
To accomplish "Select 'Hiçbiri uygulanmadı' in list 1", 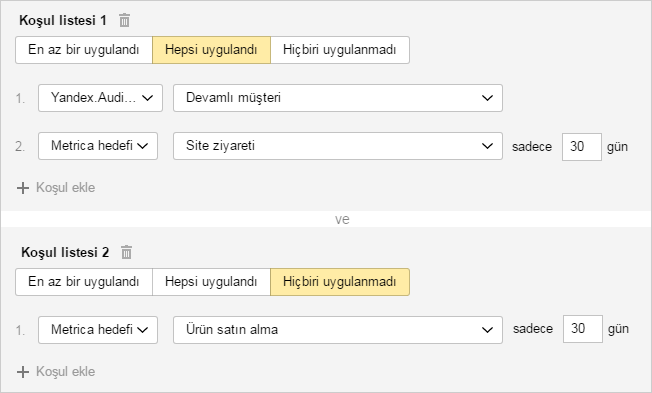I will click(x=340, y=50).
